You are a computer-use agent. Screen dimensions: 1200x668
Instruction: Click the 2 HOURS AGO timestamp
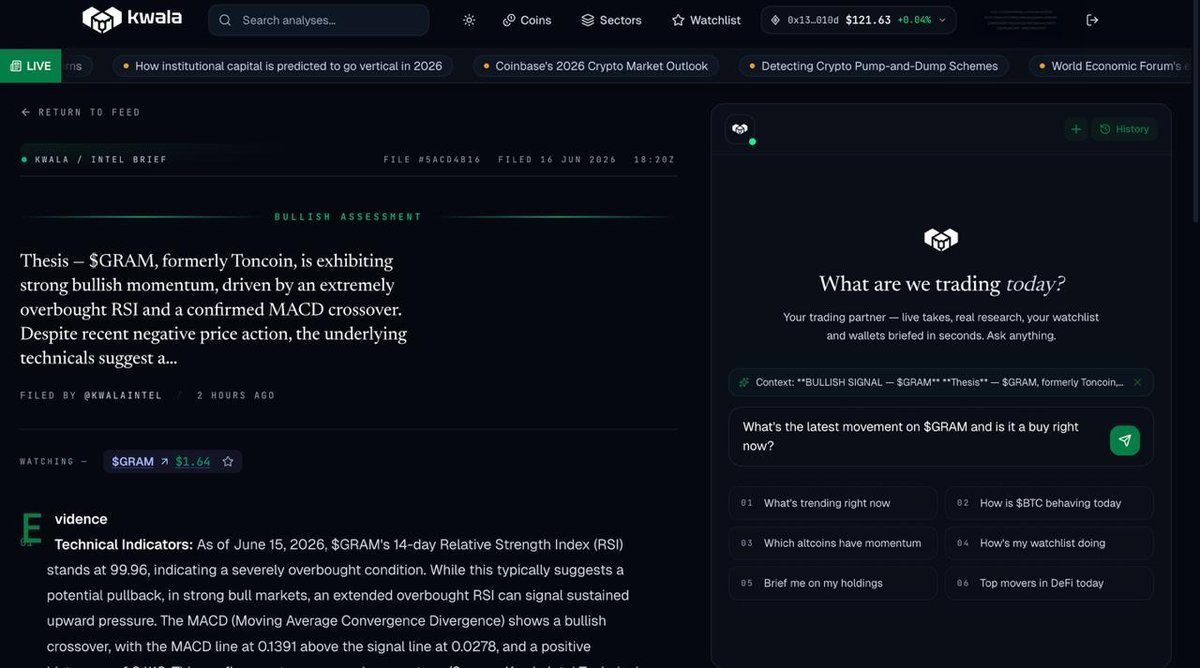[236, 396]
